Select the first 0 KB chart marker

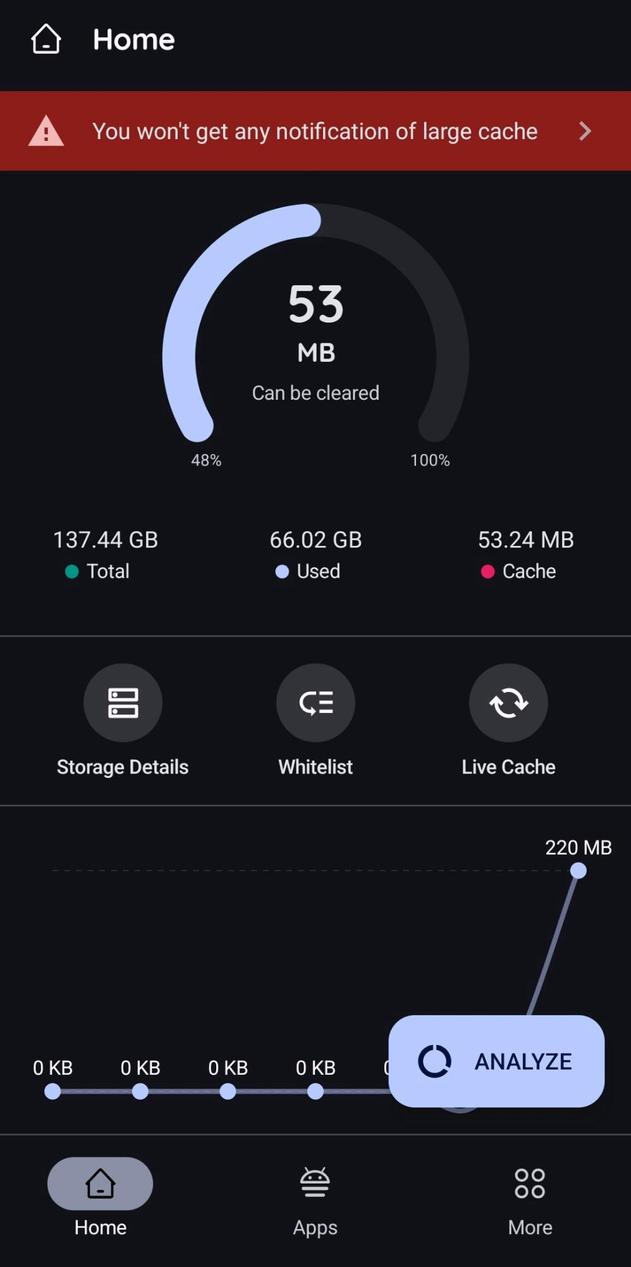tap(52, 1092)
